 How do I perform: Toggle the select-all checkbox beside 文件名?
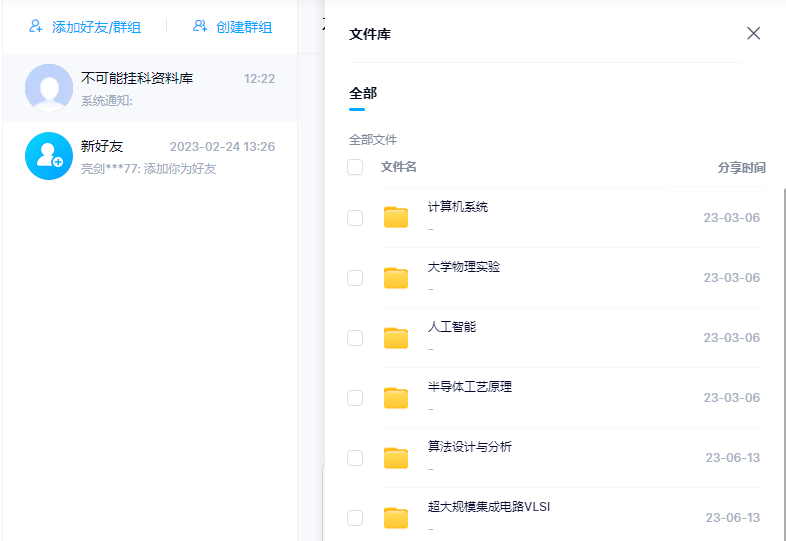pos(355,167)
